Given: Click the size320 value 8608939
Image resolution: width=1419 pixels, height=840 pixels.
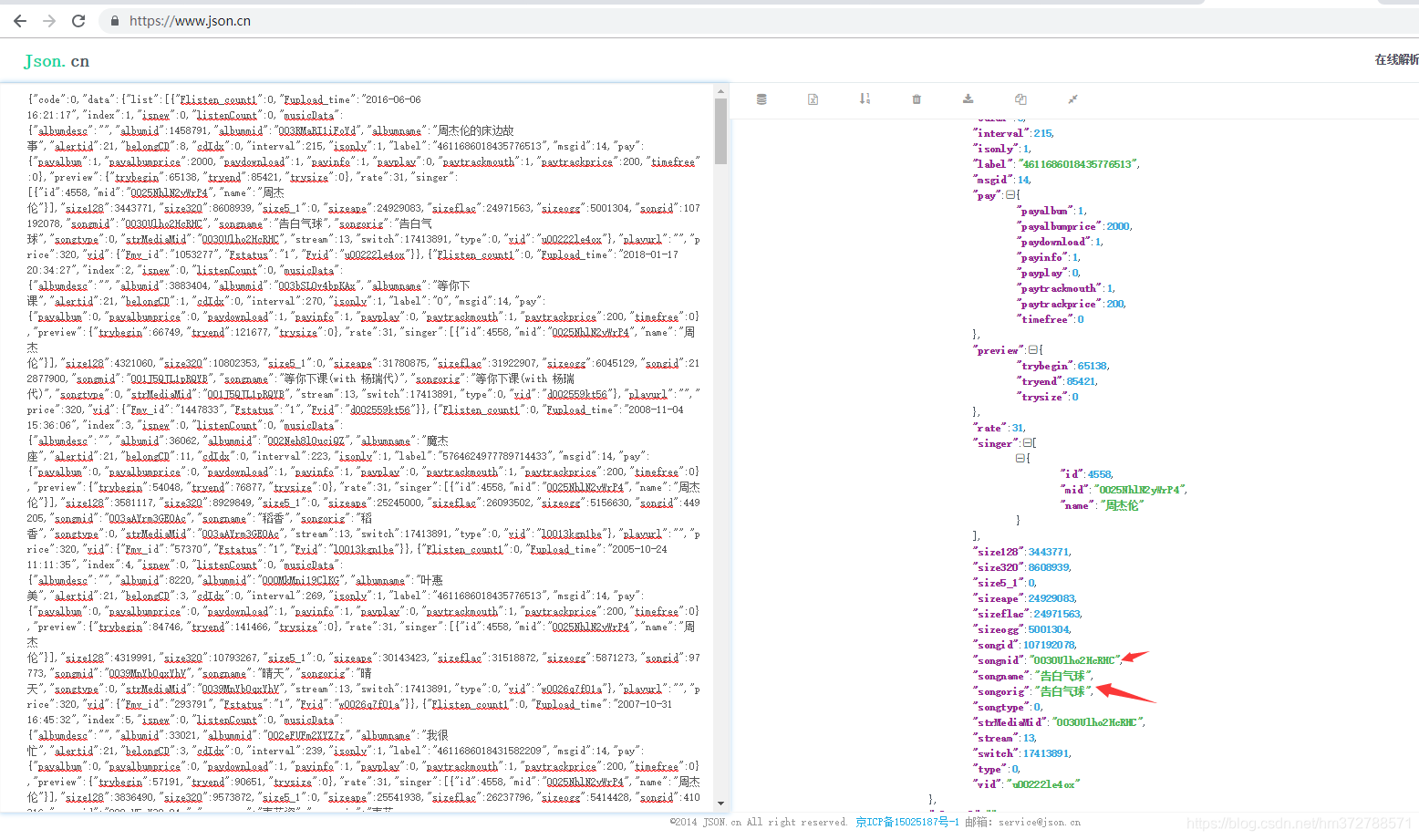Looking at the screenshot, I should tap(1049, 567).
